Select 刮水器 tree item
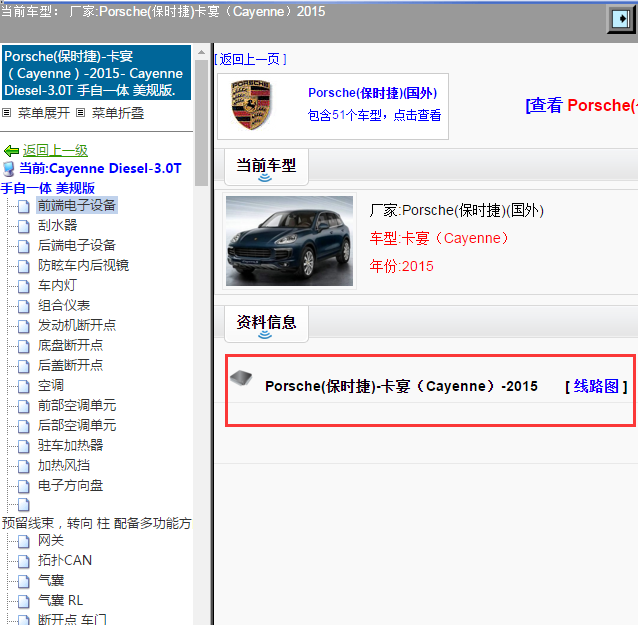The width and height of the screenshot is (638, 625). (x=57, y=225)
